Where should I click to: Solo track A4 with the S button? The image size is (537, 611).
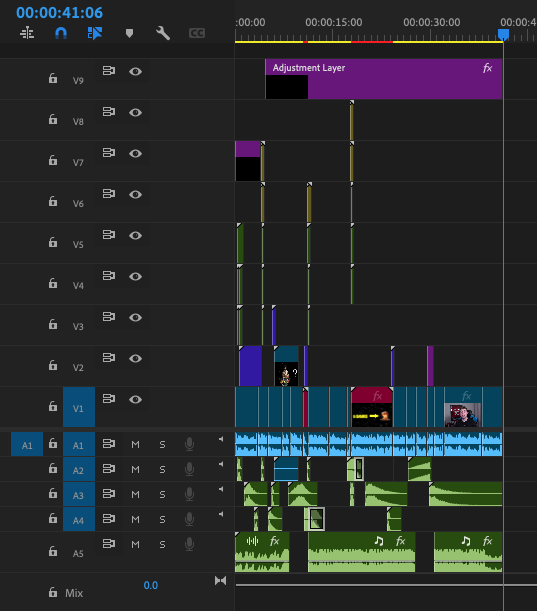click(163, 519)
